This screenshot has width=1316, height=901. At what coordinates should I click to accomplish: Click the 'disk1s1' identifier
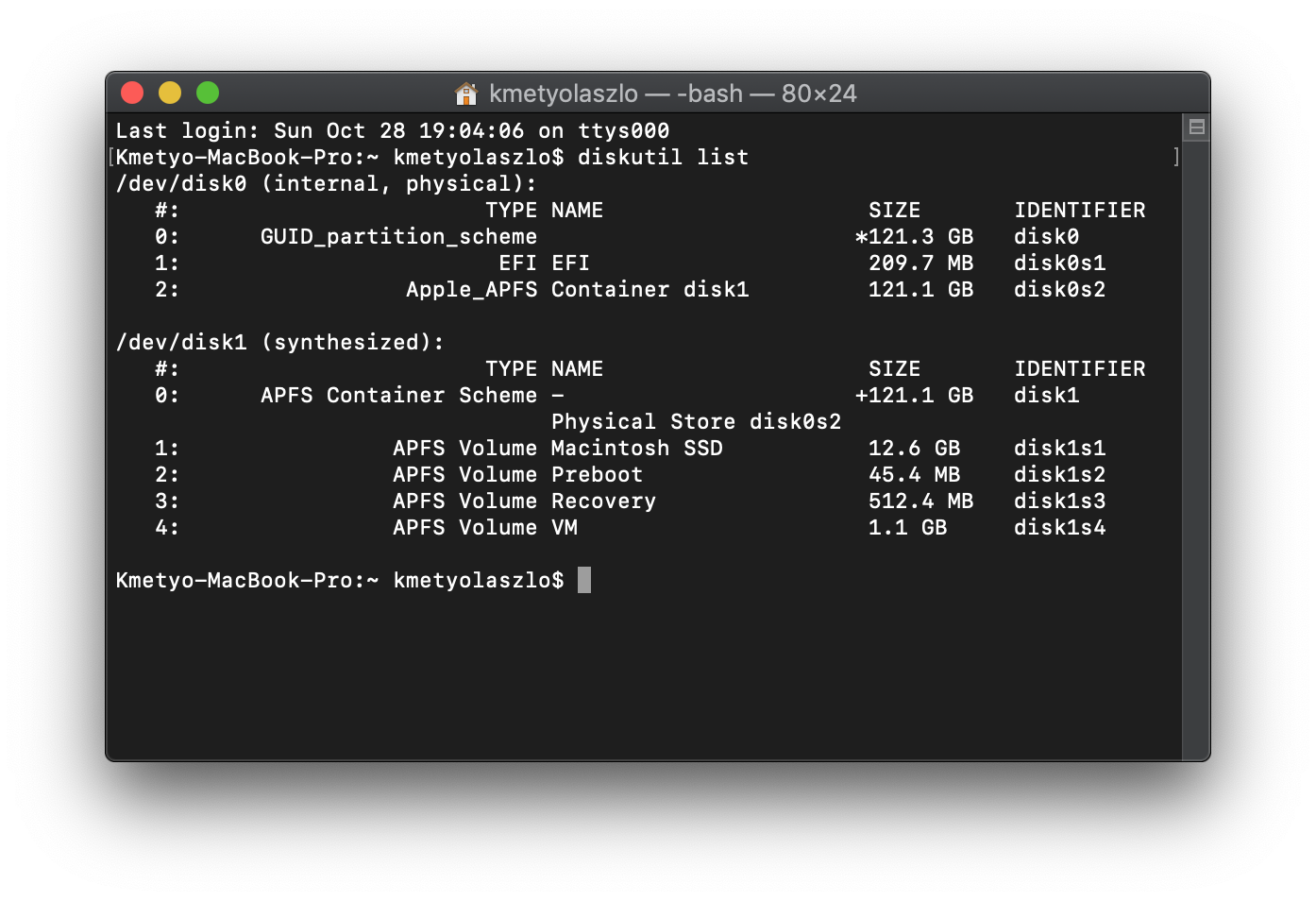1060,449
